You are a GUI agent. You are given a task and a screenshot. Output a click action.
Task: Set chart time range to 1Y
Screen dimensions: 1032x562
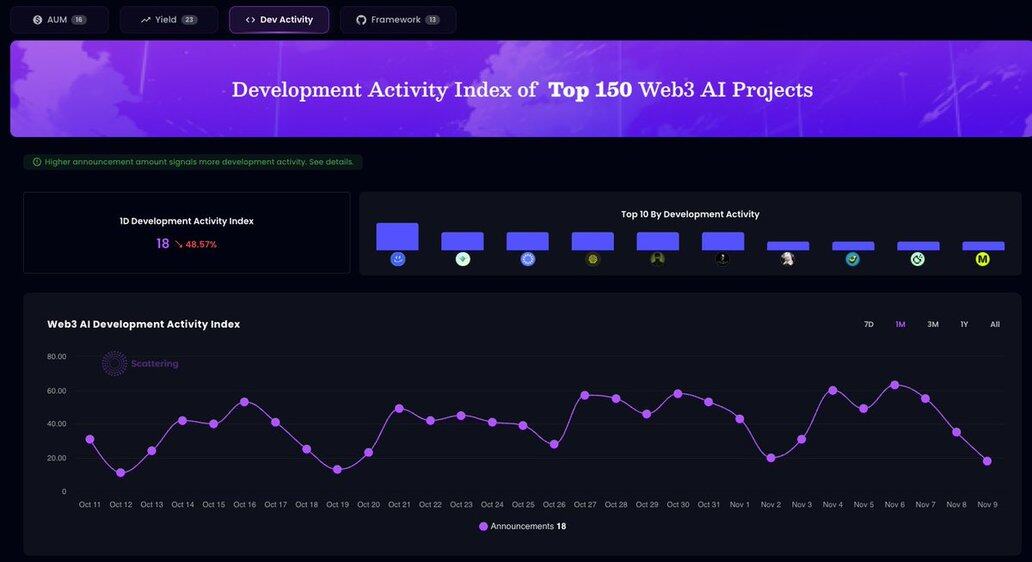964,325
